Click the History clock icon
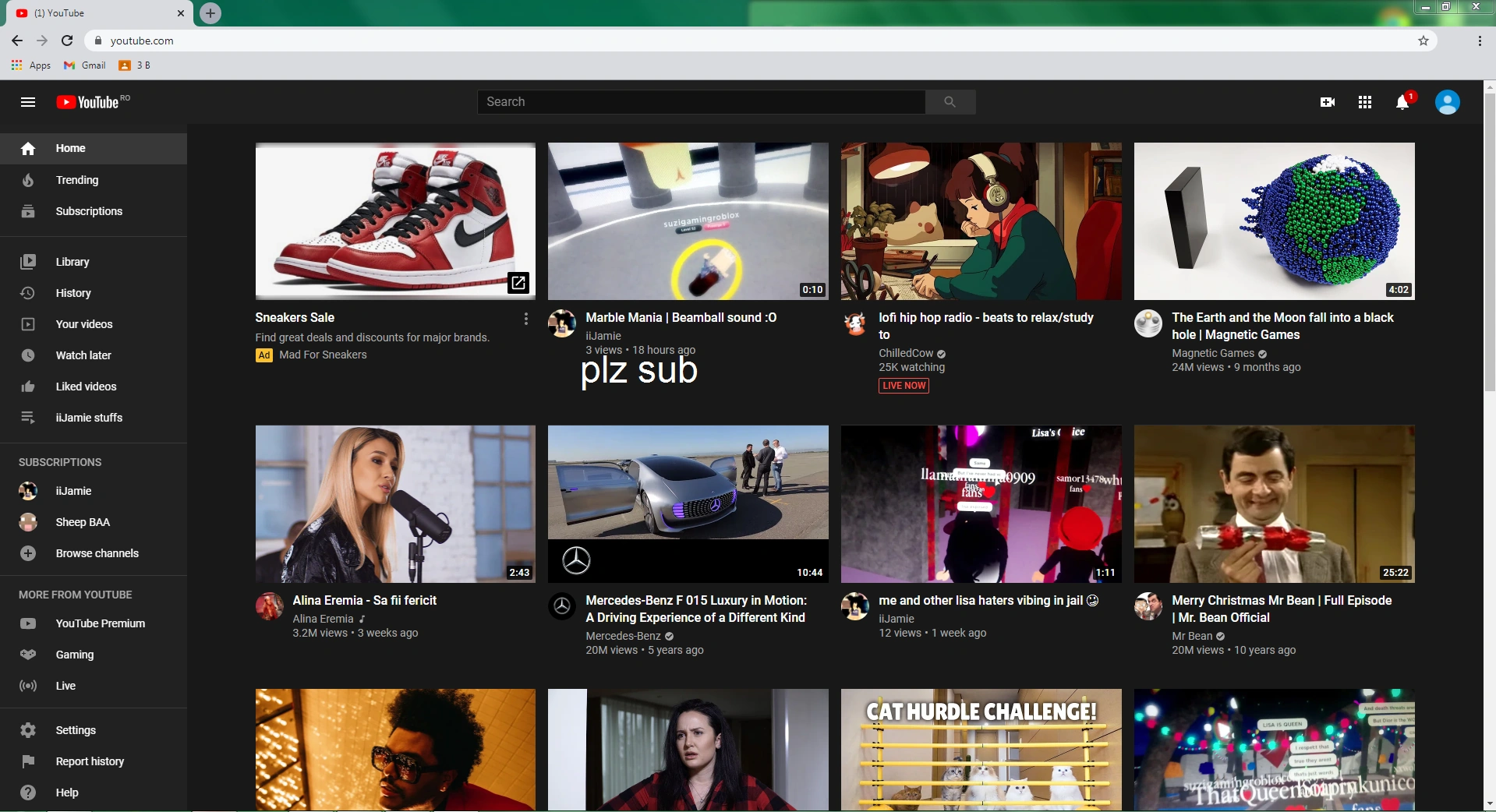Screen dimensions: 1496x812 click(28, 293)
